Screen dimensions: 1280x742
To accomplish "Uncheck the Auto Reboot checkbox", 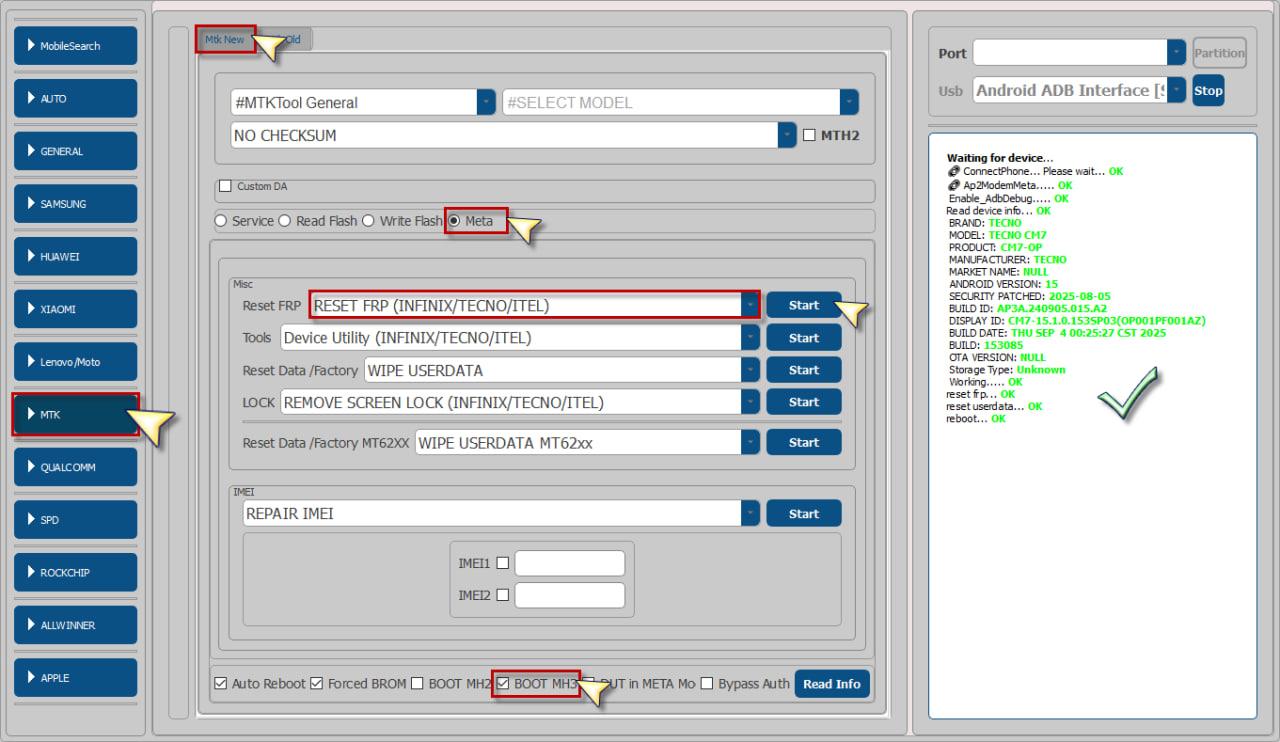I will [x=221, y=684].
